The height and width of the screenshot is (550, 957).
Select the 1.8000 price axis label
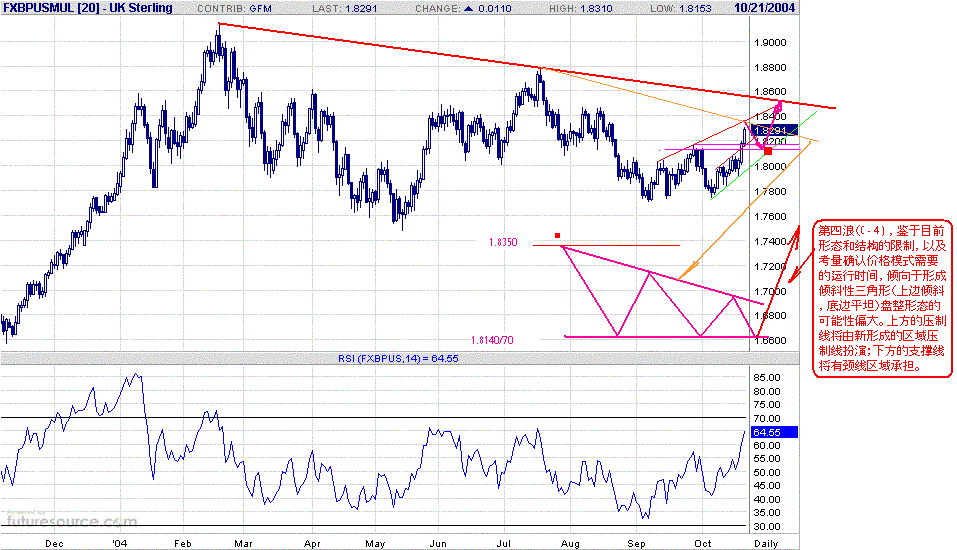coord(770,167)
